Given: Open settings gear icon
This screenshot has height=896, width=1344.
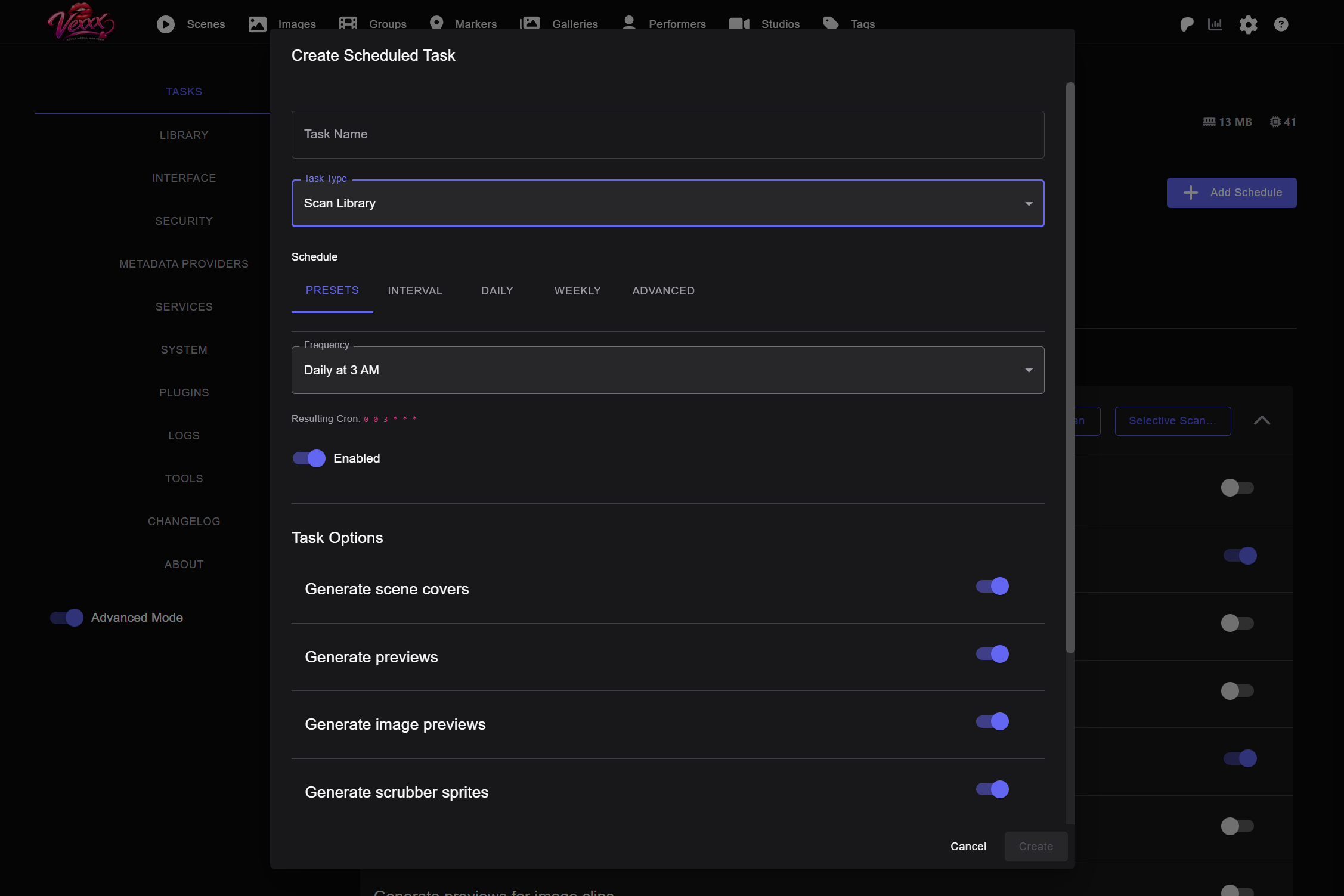Looking at the screenshot, I should pos(1248,24).
